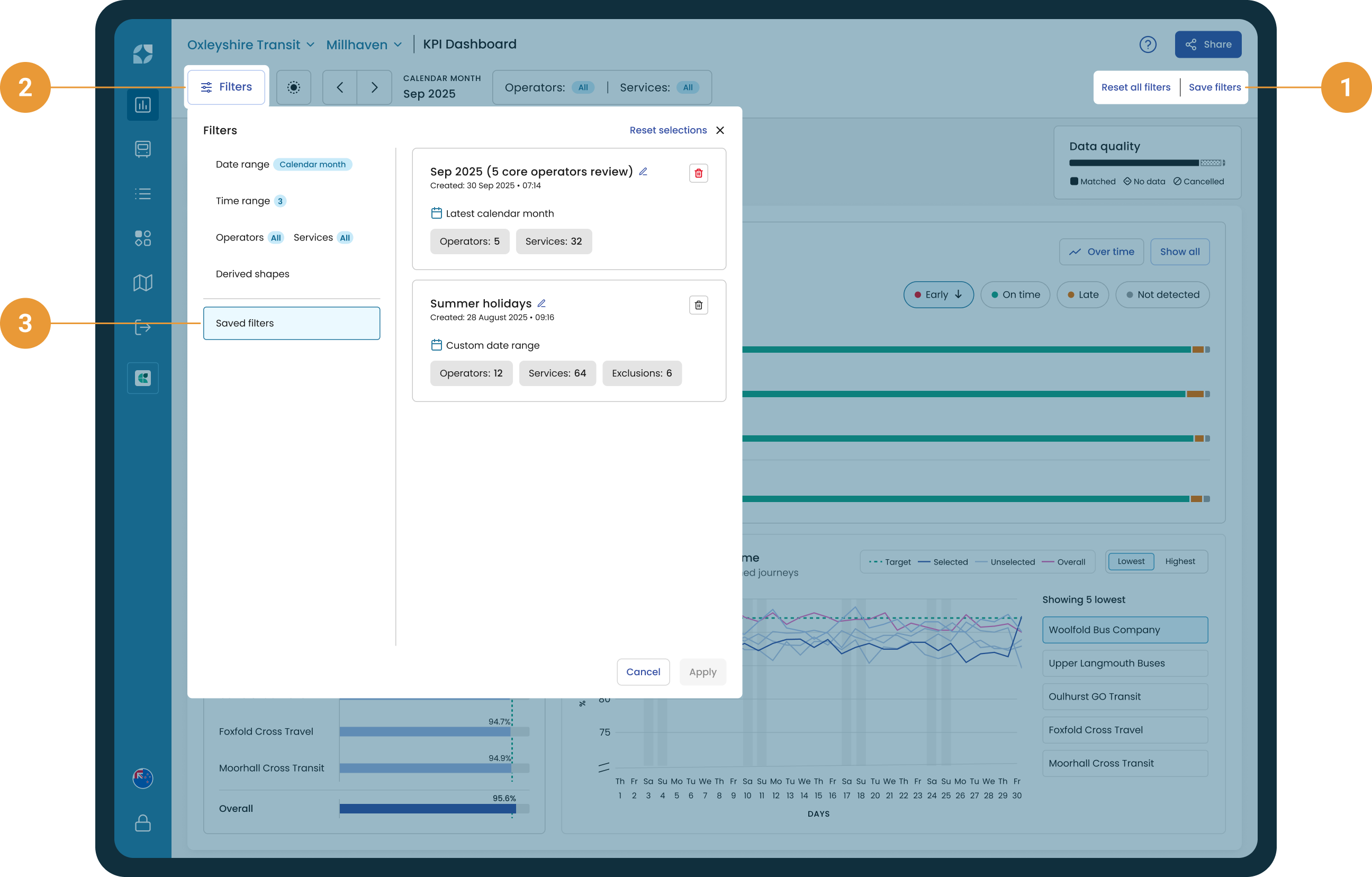
Task: Open the help question mark icon
Action: [1148, 44]
